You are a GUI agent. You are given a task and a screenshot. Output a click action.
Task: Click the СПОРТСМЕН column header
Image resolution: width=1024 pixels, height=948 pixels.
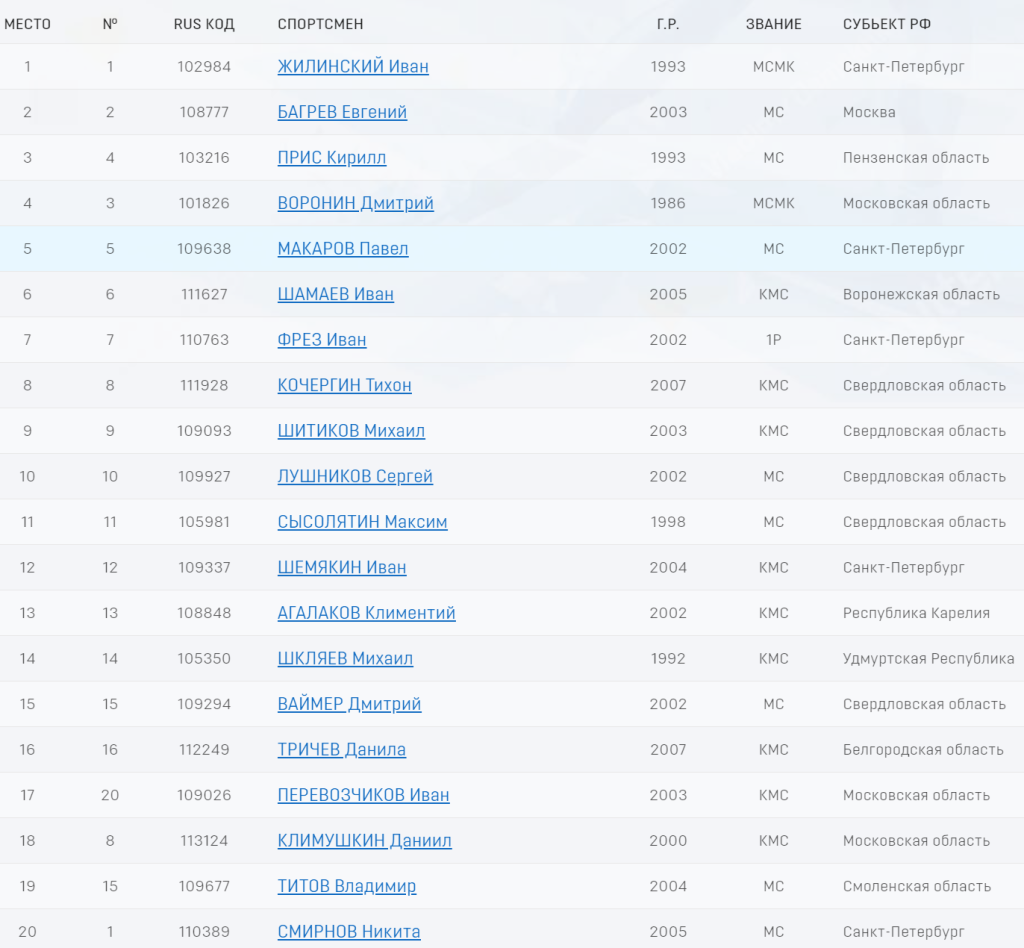(x=320, y=24)
